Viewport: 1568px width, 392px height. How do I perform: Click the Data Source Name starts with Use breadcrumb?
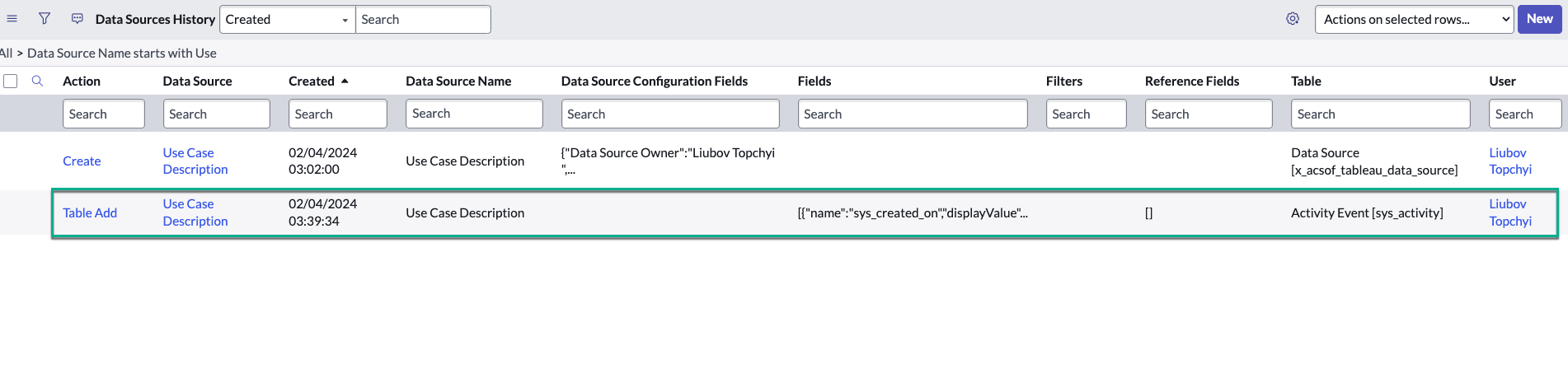click(x=122, y=53)
